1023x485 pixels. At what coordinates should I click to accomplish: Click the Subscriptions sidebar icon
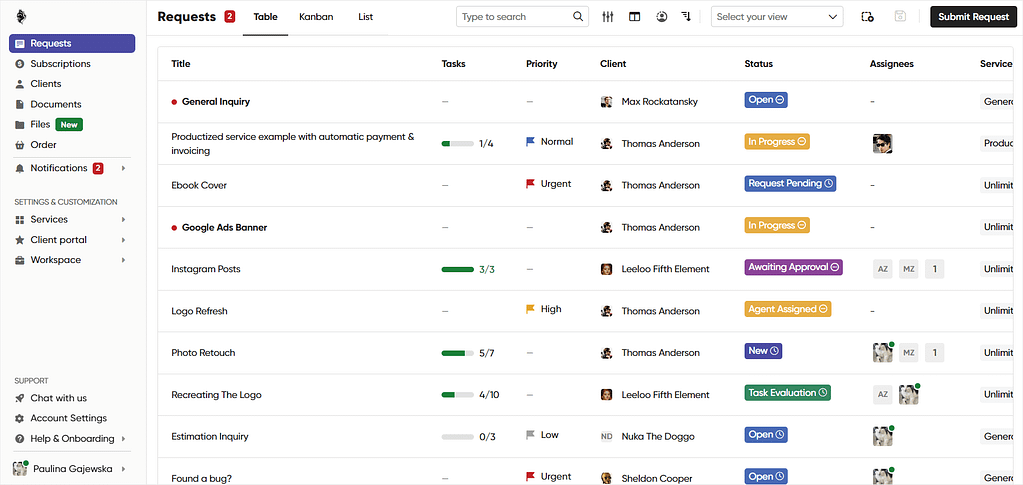click(20, 64)
